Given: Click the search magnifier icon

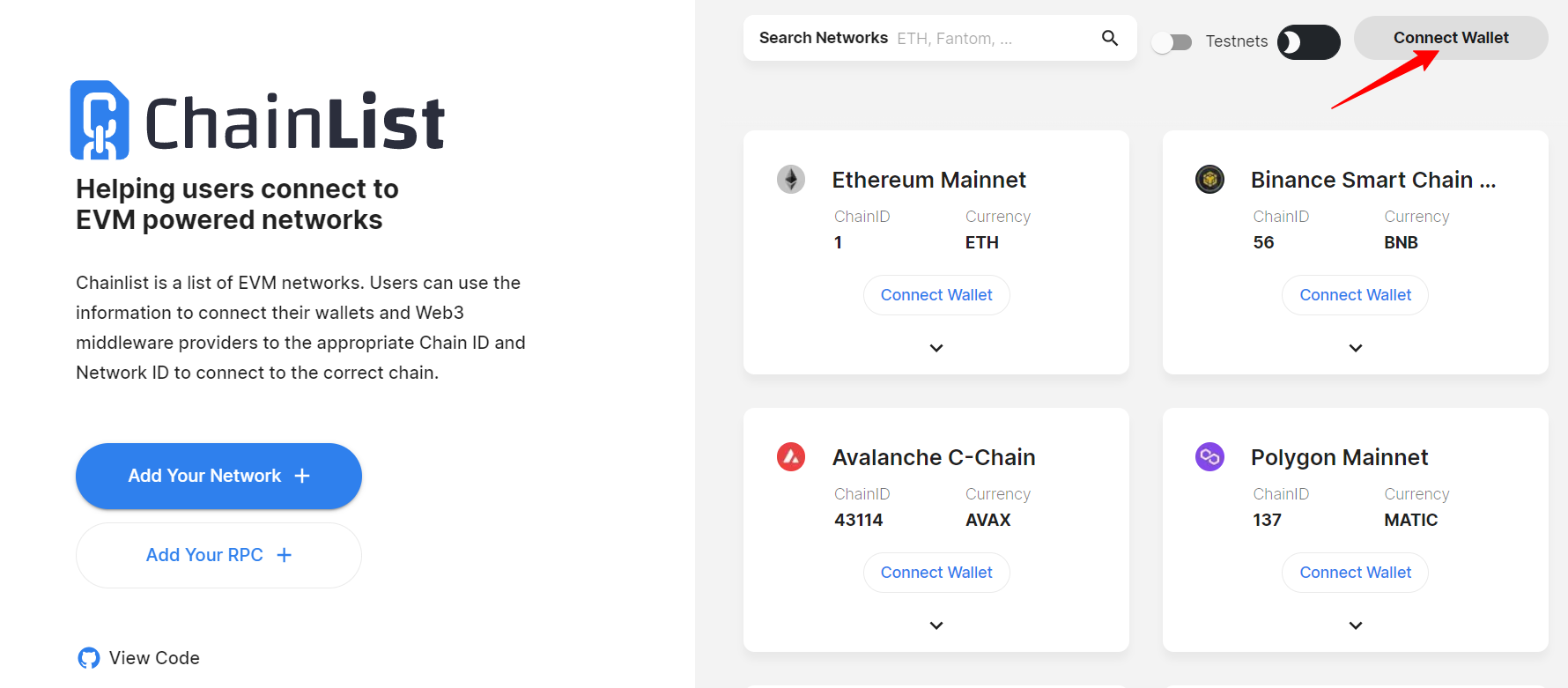Looking at the screenshot, I should 1110,38.
